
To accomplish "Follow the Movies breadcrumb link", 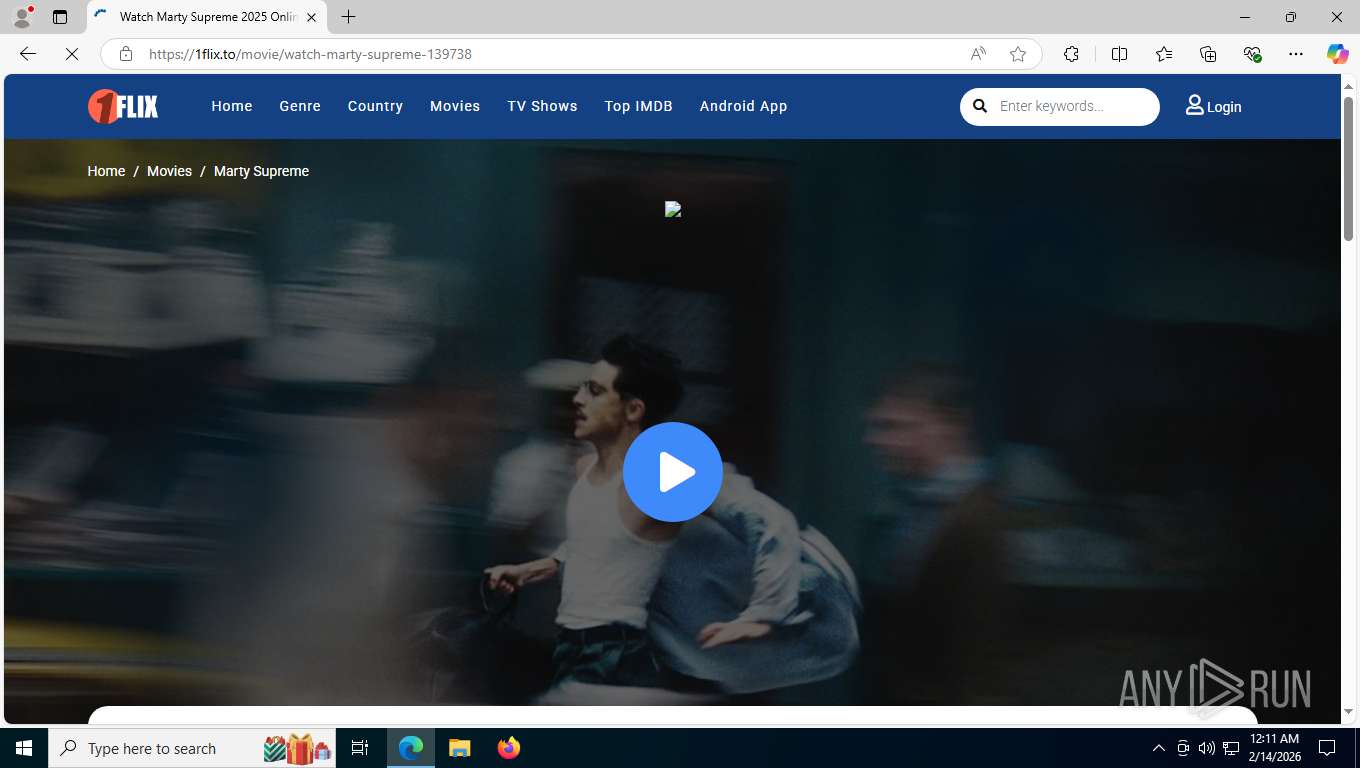I will click(x=169, y=171).
